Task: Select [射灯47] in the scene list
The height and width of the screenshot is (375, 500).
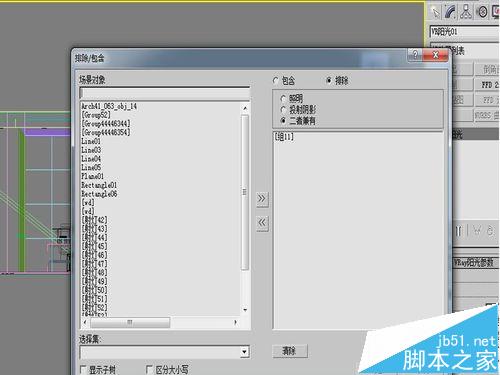Action: point(95,264)
